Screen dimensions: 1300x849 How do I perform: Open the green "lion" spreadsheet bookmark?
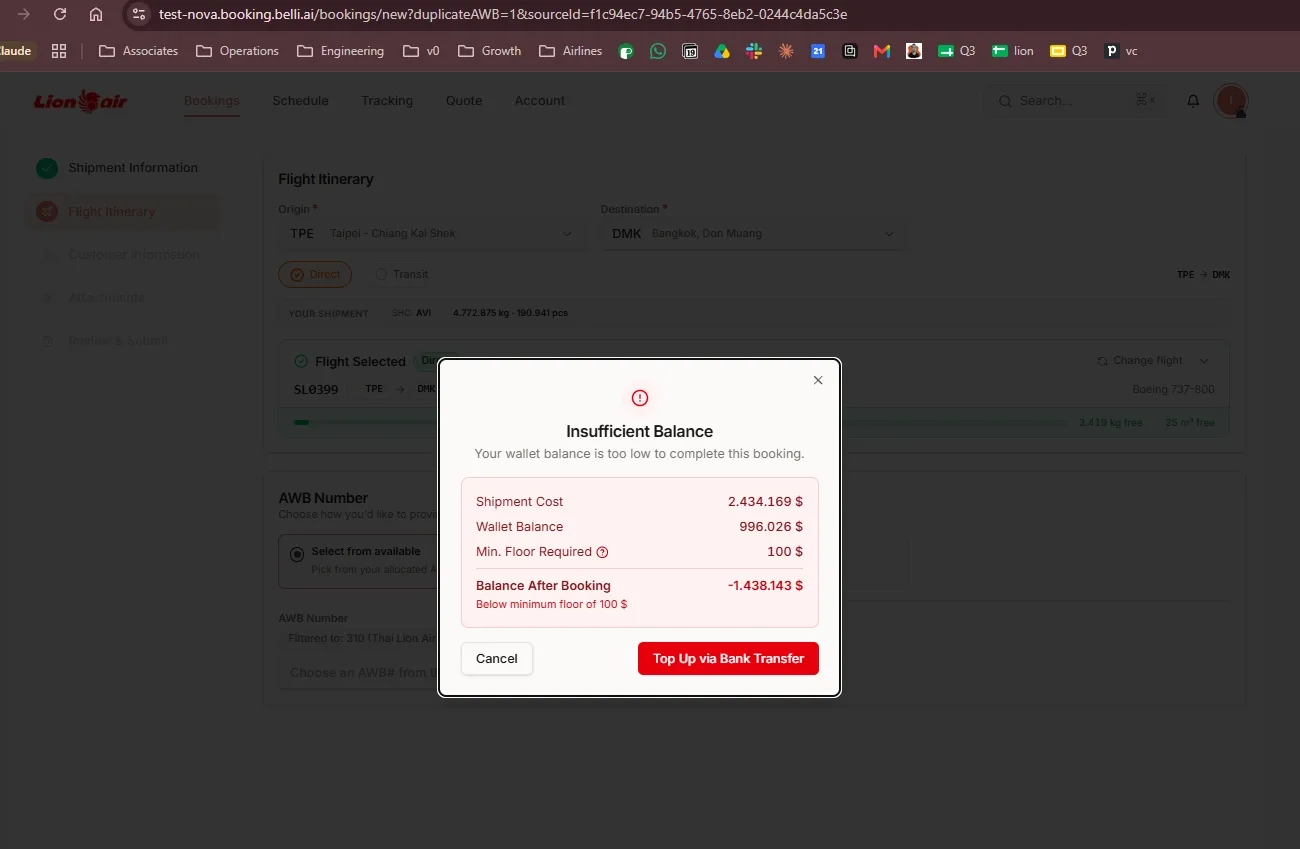tap(1013, 51)
